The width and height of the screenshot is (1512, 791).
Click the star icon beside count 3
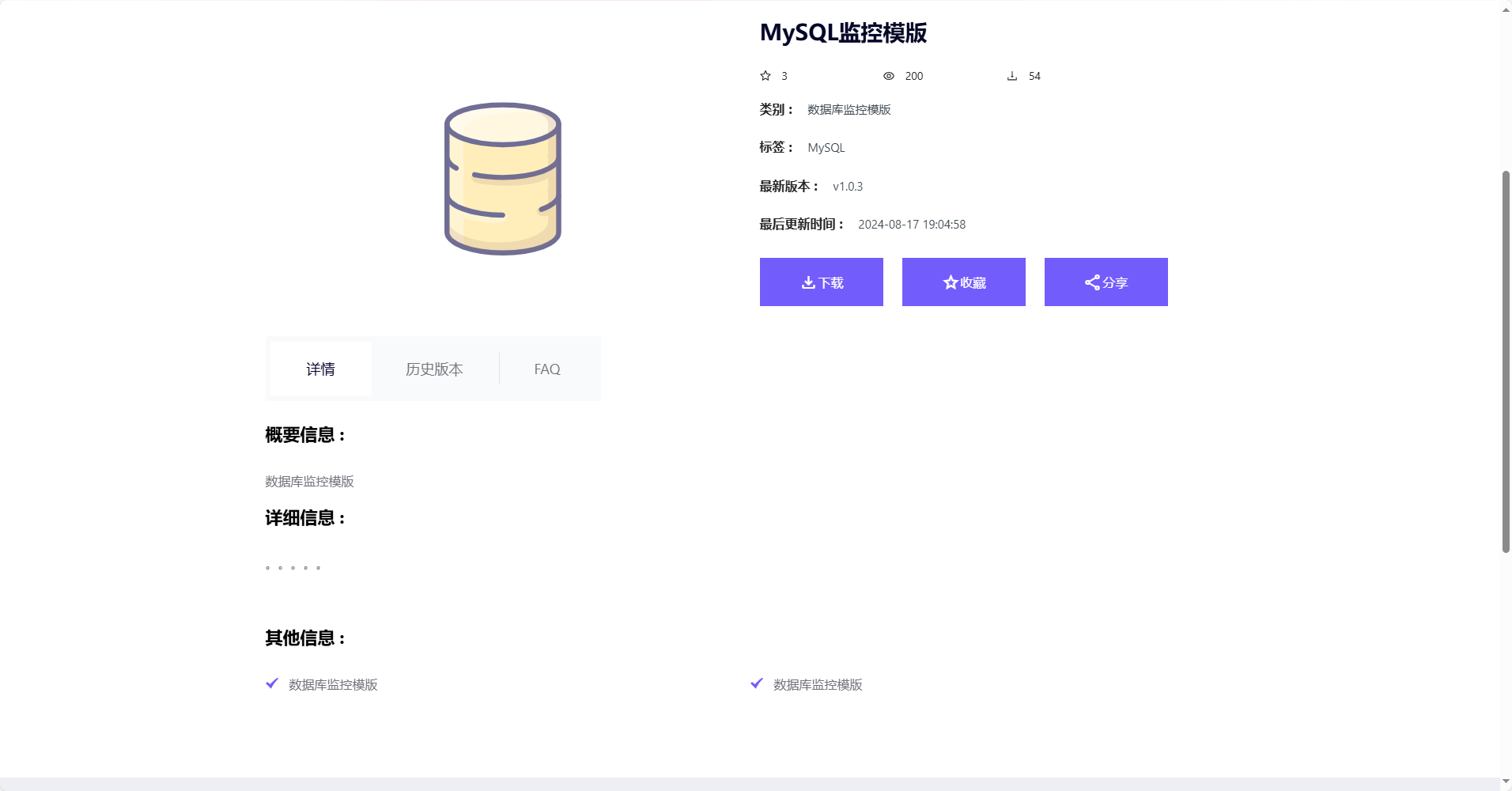[x=765, y=76]
